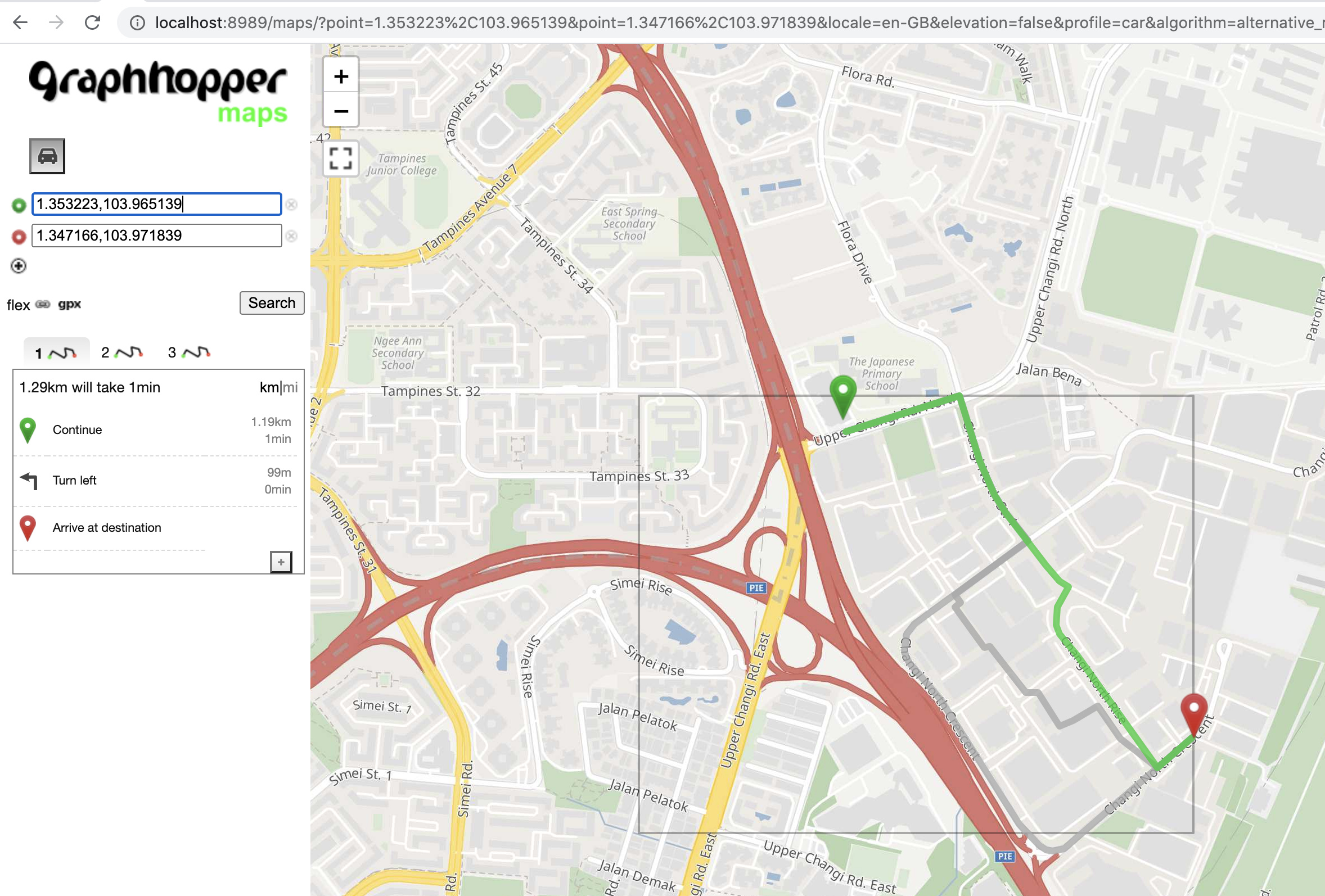
Task: Expand route details with plus box
Action: pos(281,562)
